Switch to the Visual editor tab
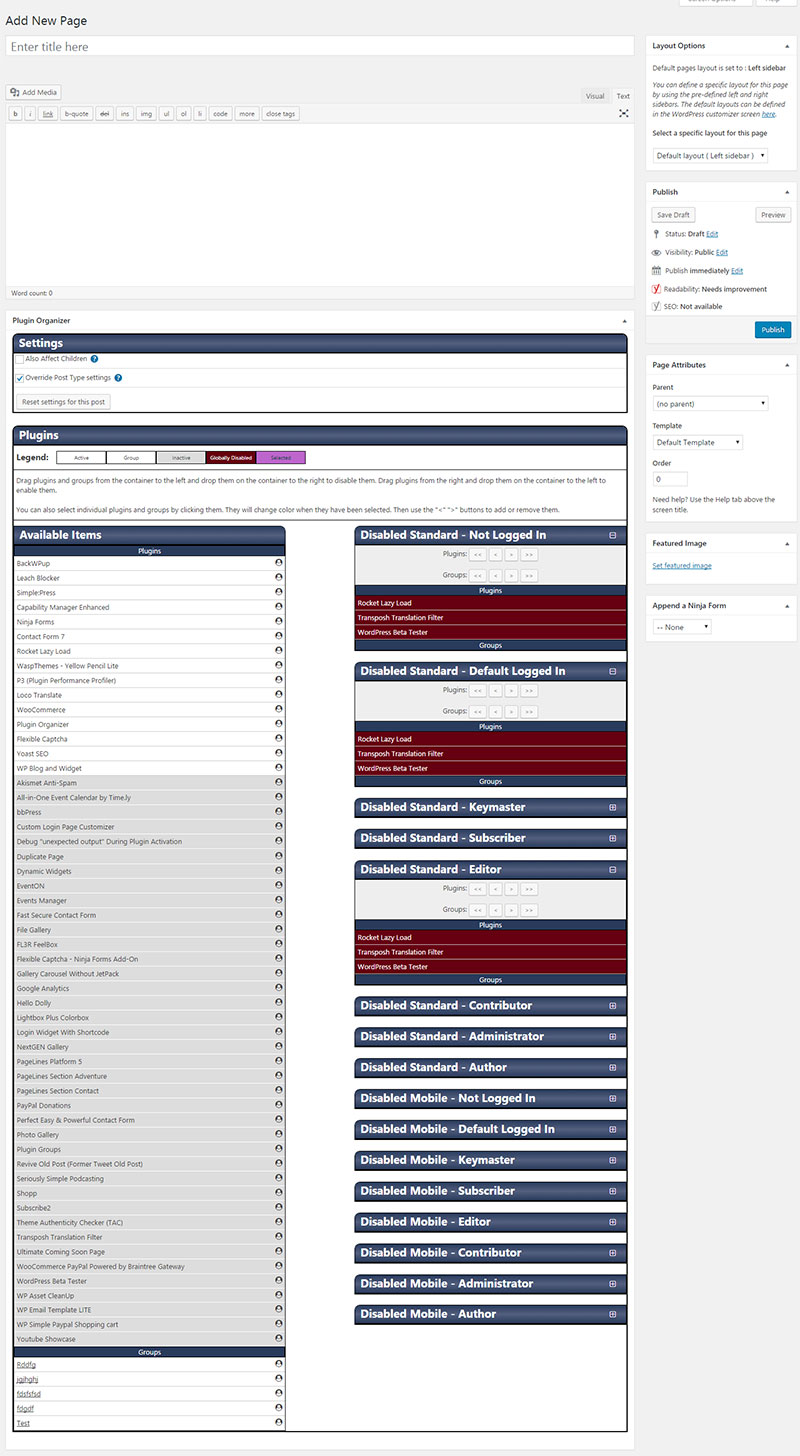Image resolution: width=800 pixels, height=1456 pixels. point(595,96)
